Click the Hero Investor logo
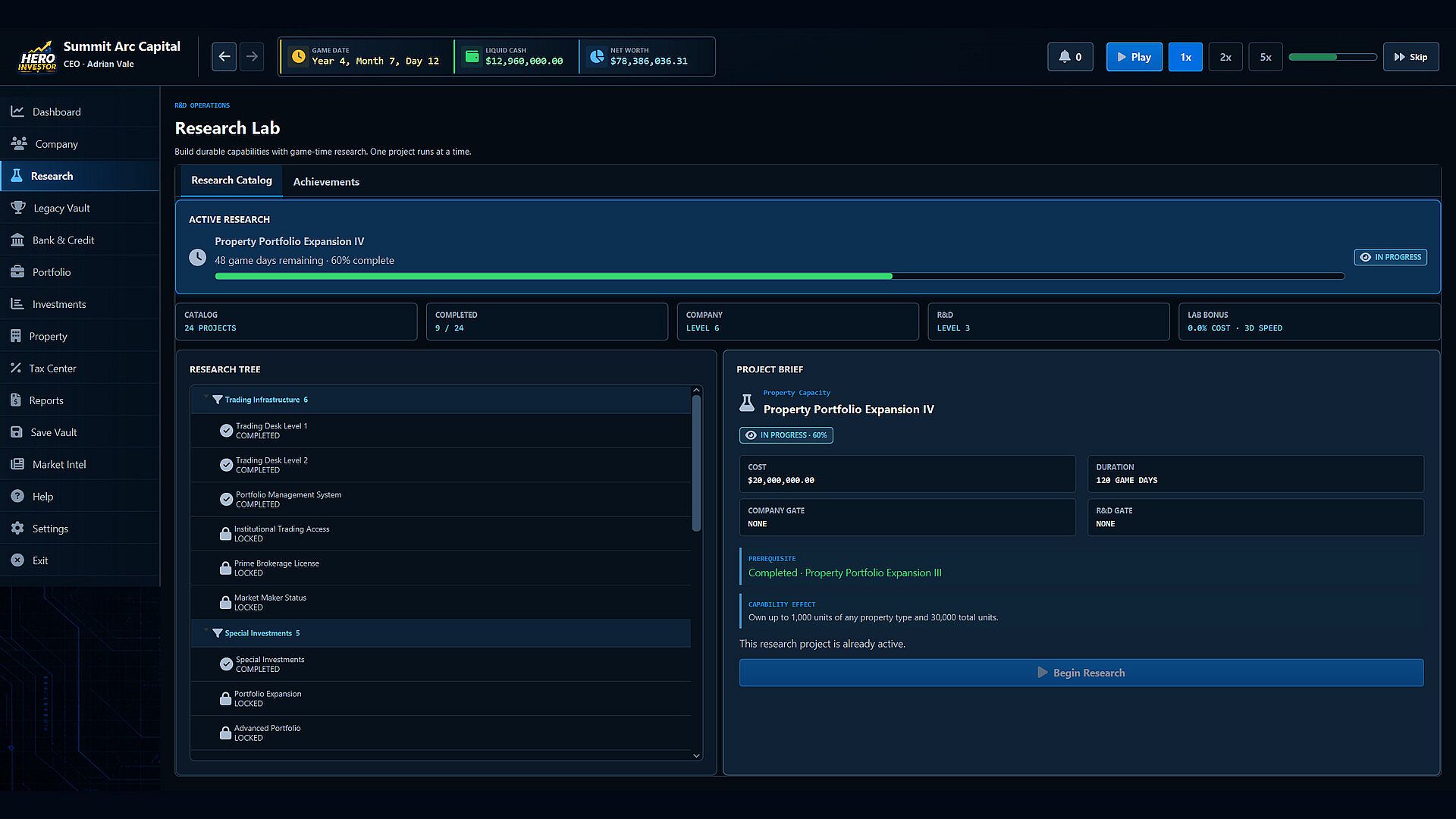1456x819 pixels. (37, 57)
